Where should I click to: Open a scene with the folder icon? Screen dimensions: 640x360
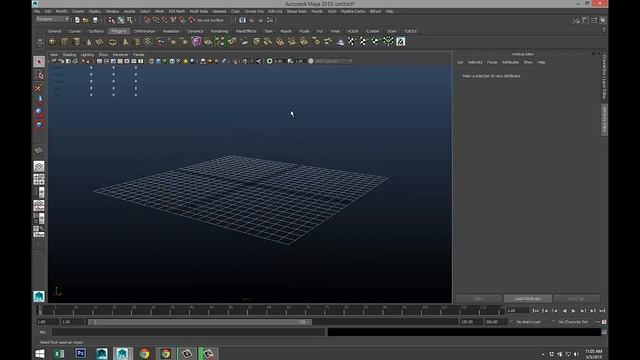(x=86, y=20)
